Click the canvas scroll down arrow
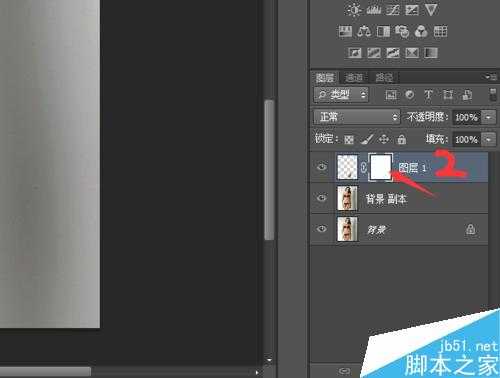 [269, 360]
